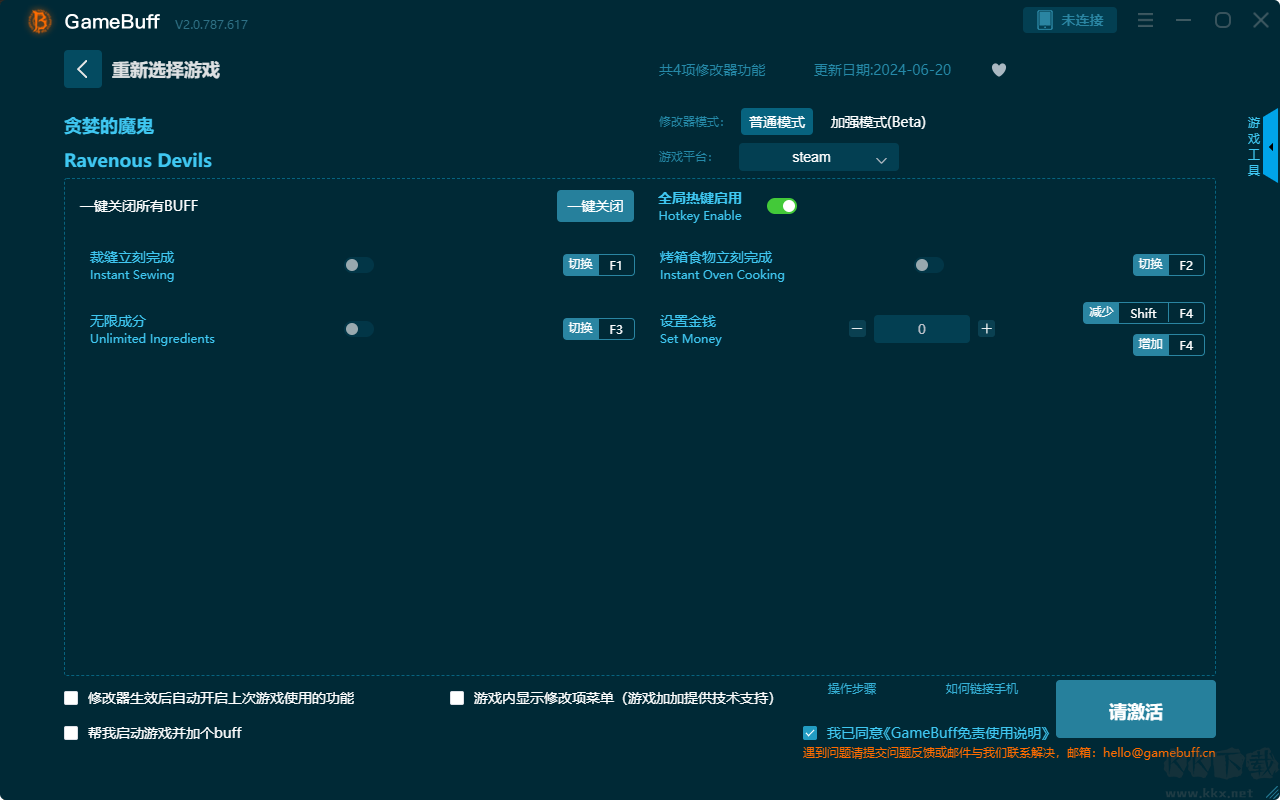Viewport: 1280px width, 800px height.
Task: Increase money with the plus icon
Action: pos(986,328)
